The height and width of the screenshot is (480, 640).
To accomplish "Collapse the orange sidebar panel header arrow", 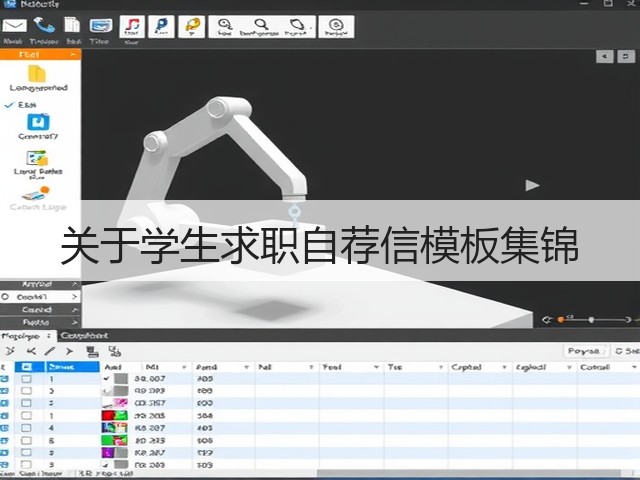I will click(73, 54).
